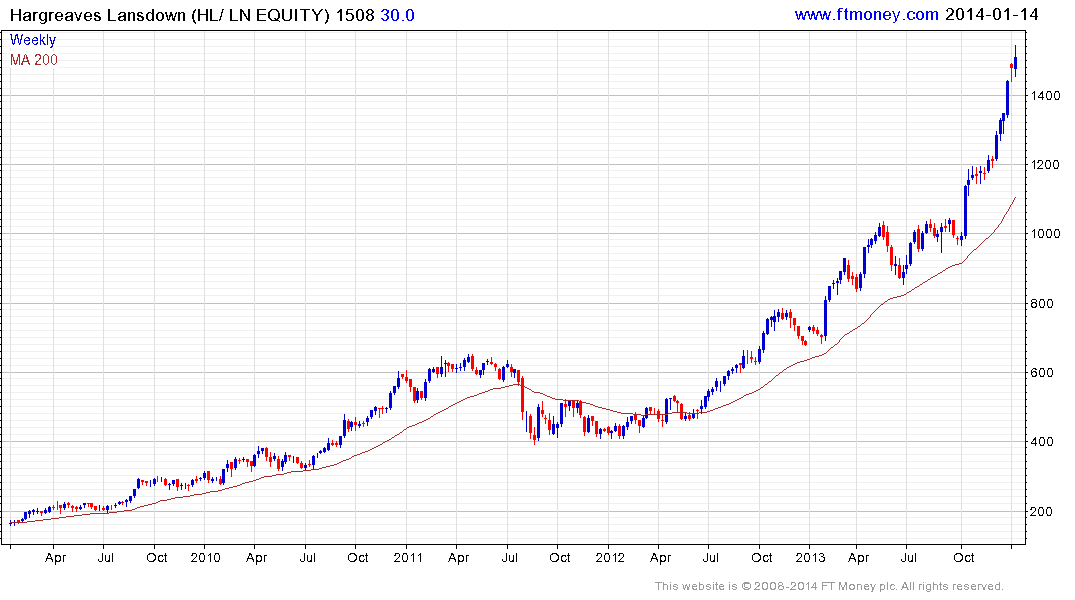Screen dimensions: 1075x600
Task: Click the FT Money copyright notice
Action: [x=829, y=586]
